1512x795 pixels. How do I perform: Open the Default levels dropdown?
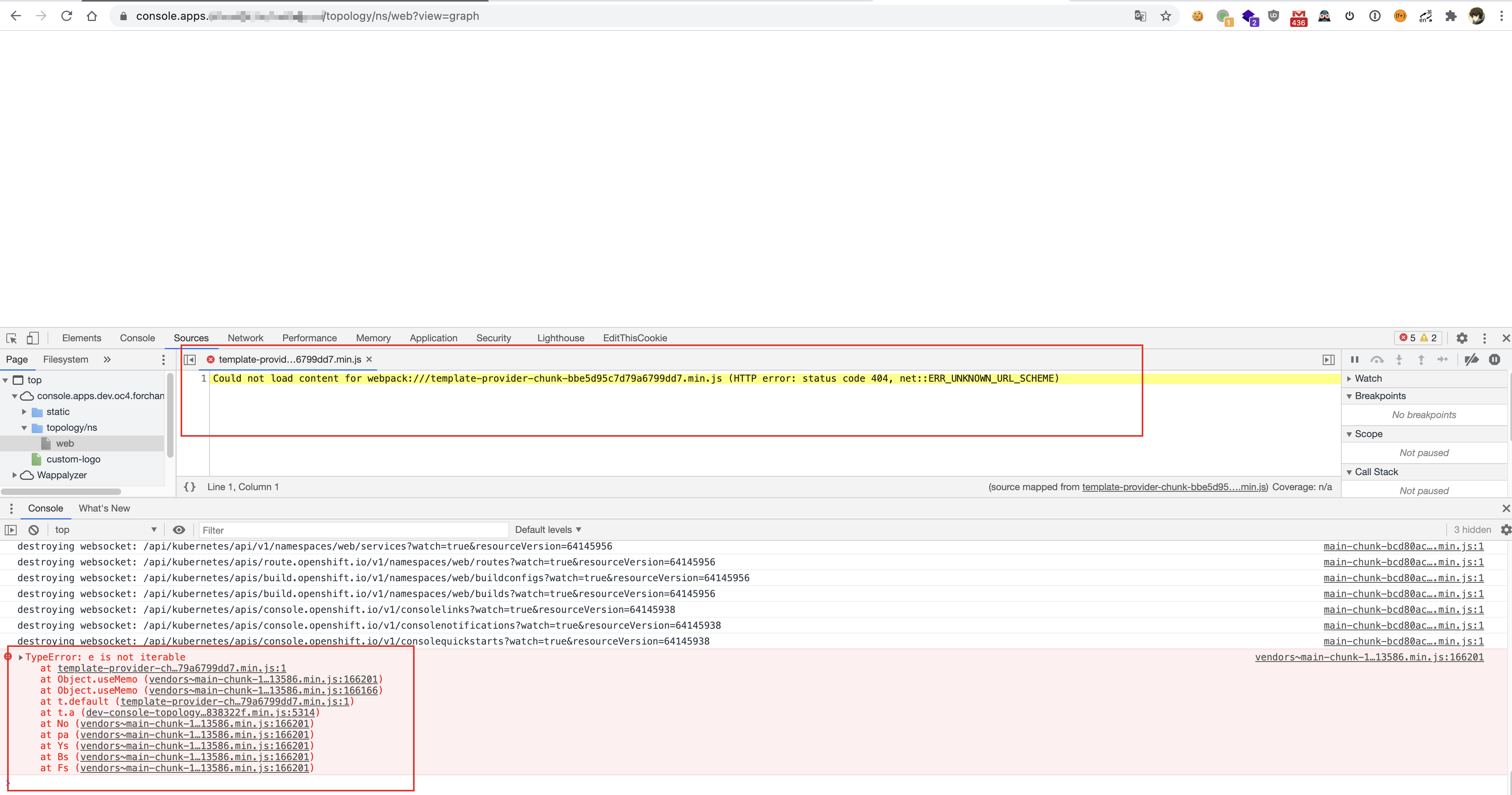click(x=548, y=529)
